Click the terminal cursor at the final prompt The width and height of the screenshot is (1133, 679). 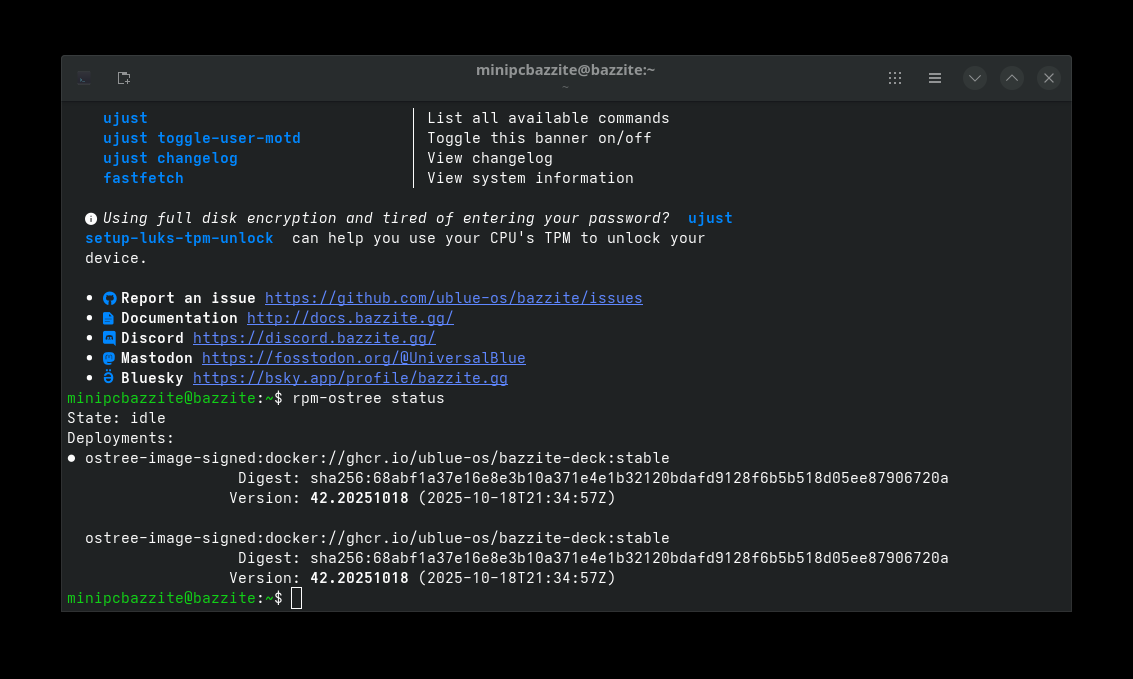tap(296, 598)
